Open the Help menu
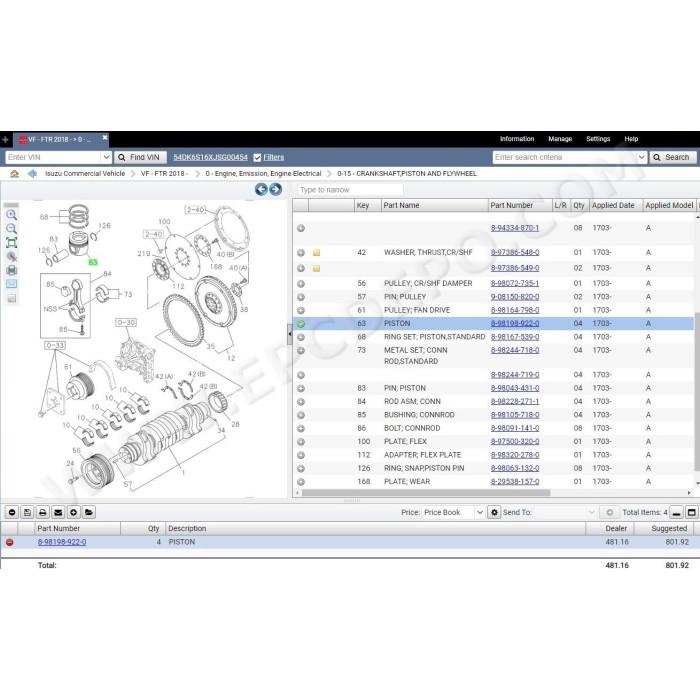This screenshot has width=700, height=700. tap(631, 139)
